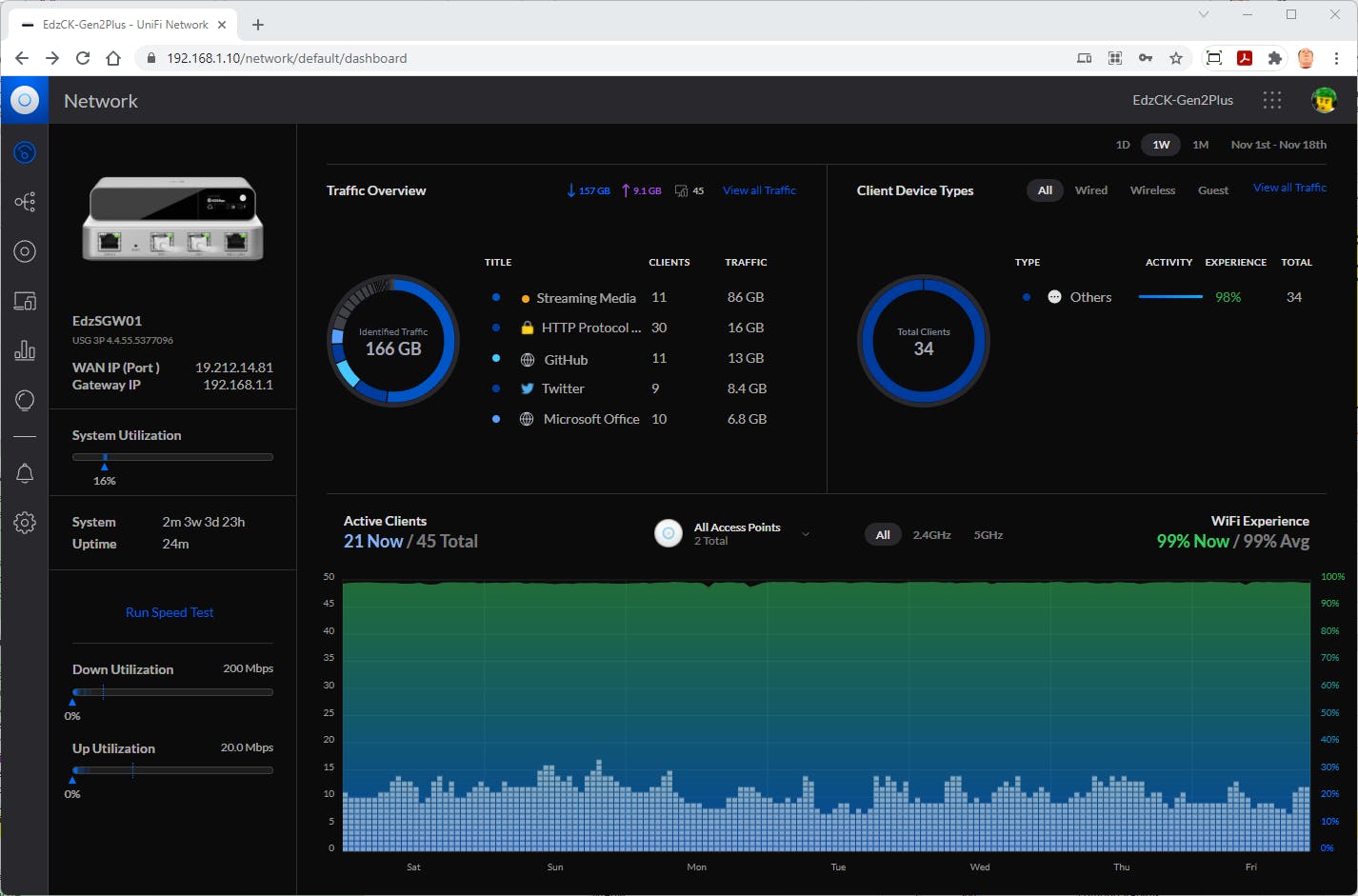Click the browser address bar URL
This screenshot has width=1358, height=896.
pos(287,58)
